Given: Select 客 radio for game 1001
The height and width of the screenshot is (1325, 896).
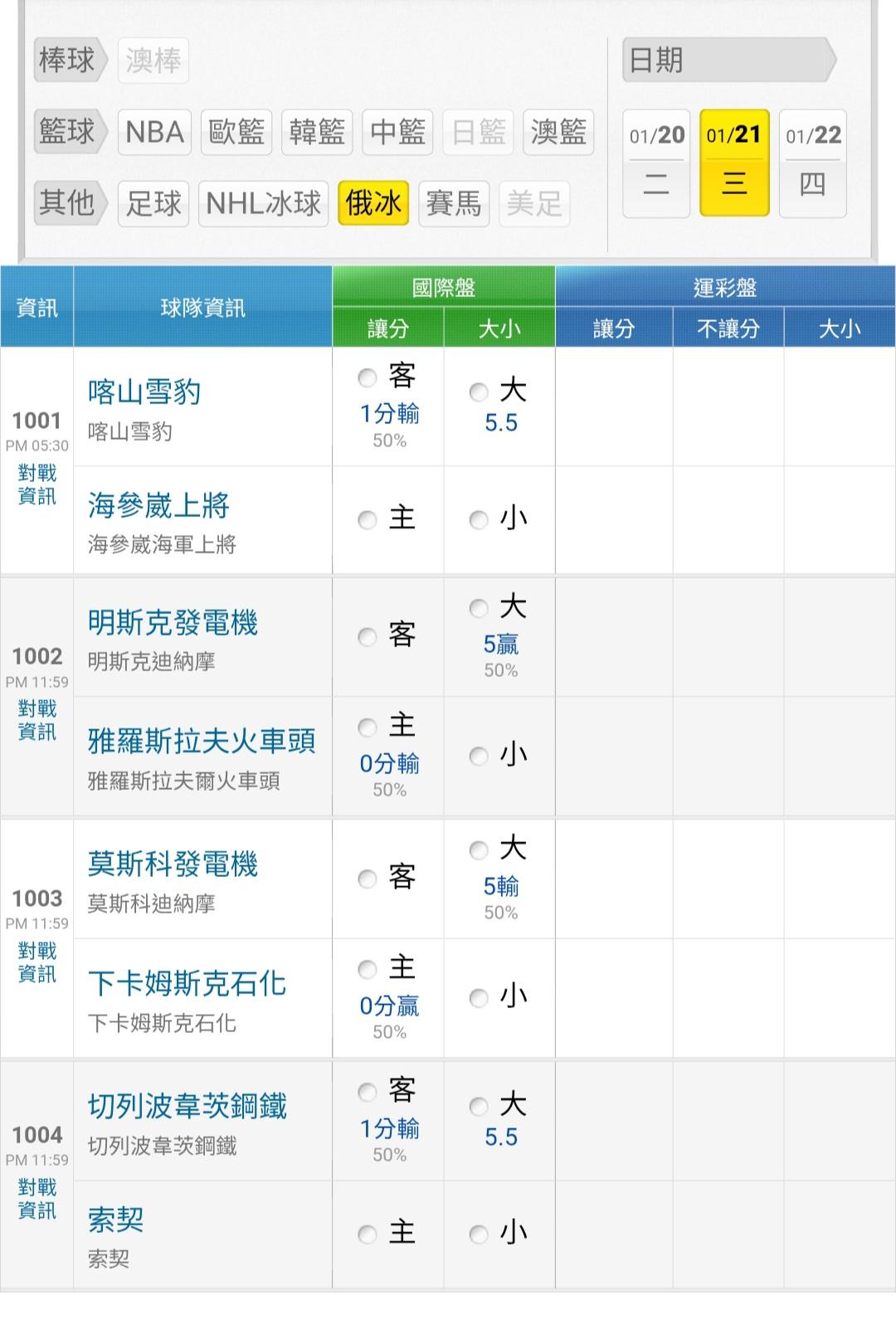Looking at the screenshot, I should 368,378.
